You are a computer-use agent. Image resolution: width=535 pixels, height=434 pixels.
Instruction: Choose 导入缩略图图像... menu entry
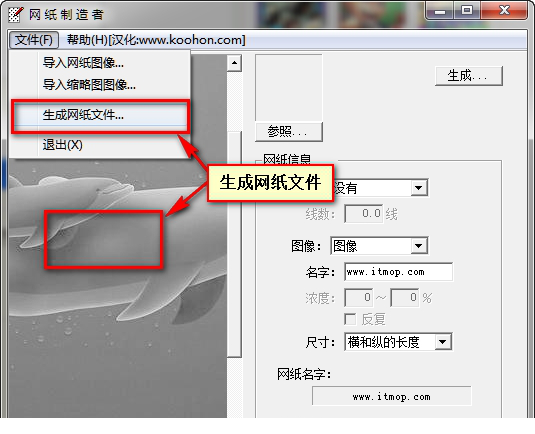pyautogui.click(x=89, y=84)
